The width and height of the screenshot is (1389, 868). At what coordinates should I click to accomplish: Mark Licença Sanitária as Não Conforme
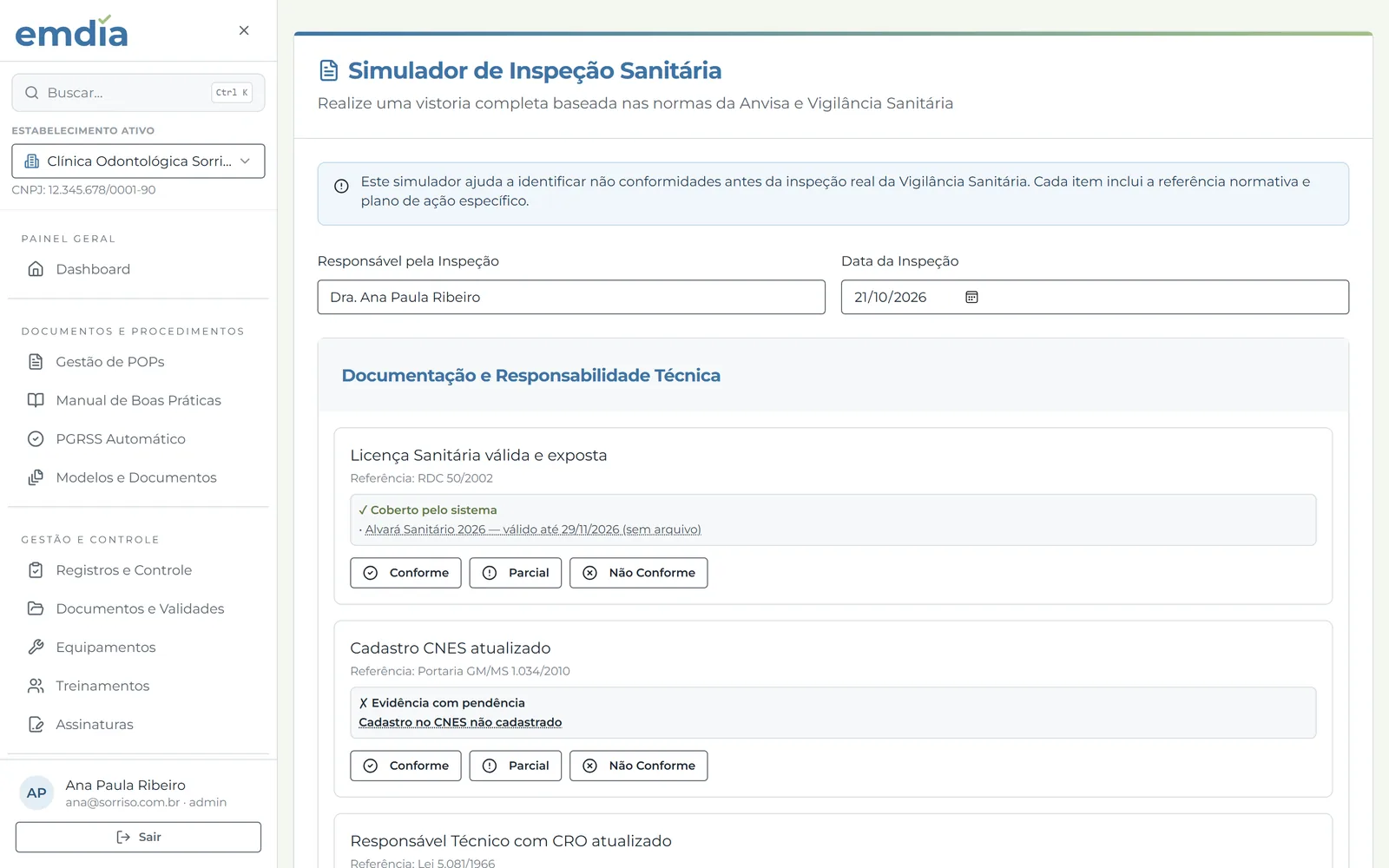point(639,573)
